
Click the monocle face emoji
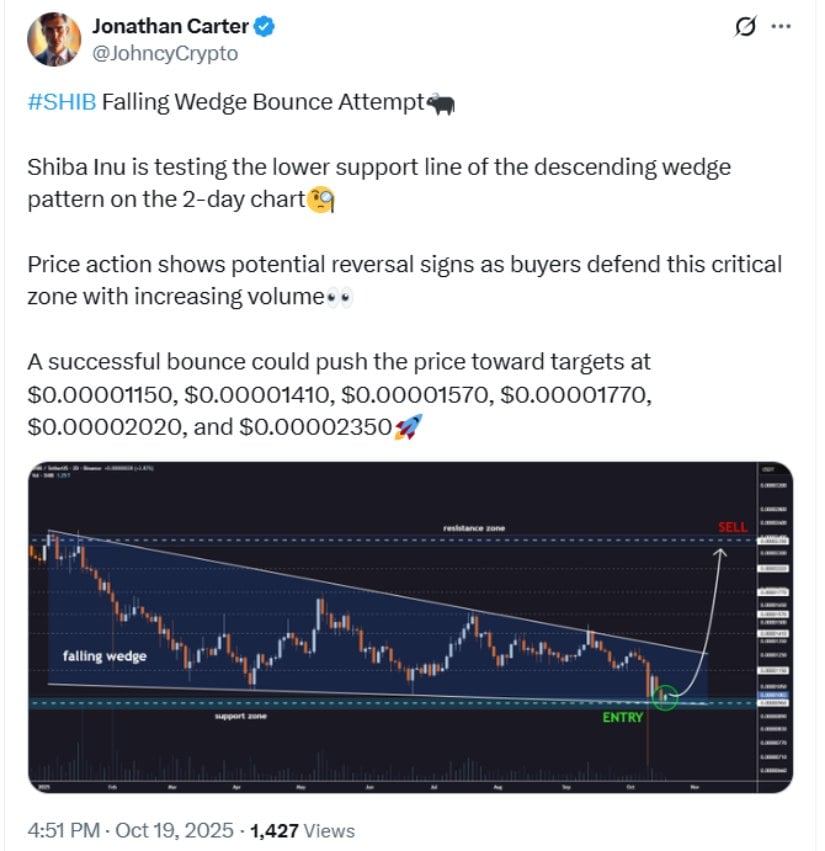coord(319,200)
